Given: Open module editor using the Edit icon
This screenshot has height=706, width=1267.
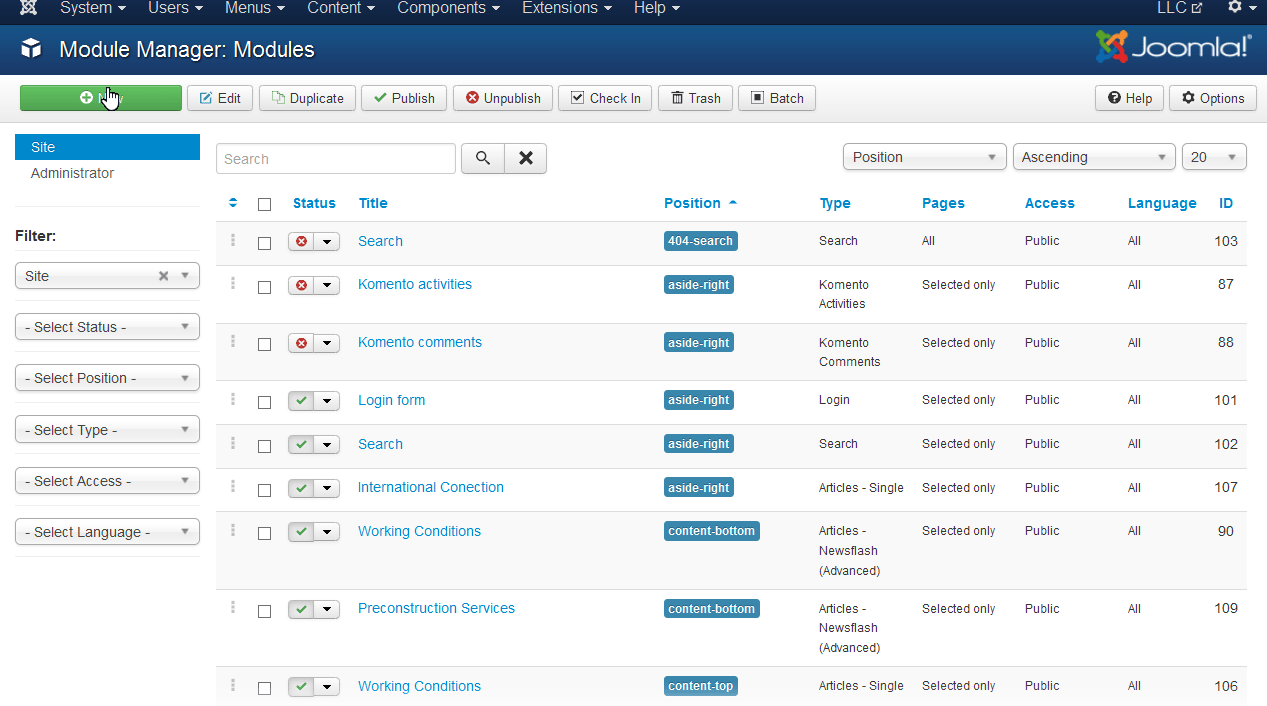Looking at the screenshot, I should coord(219,98).
